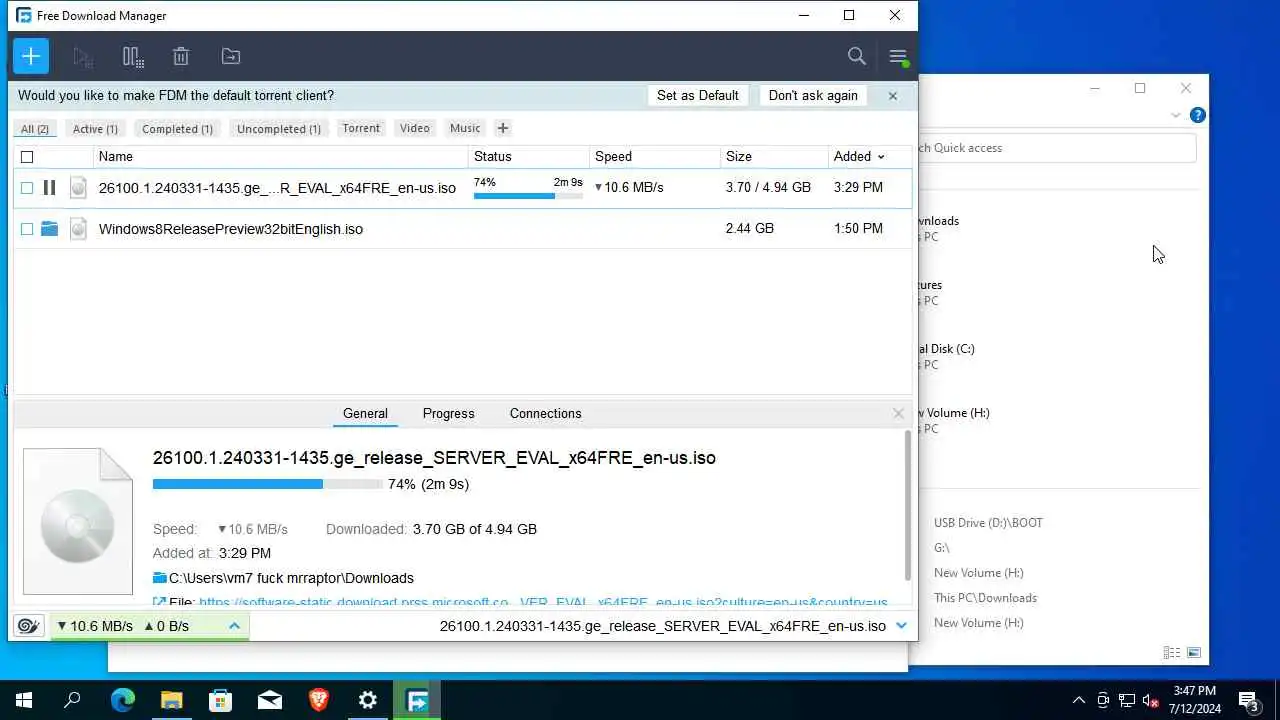Image resolution: width=1280 pixels, height=720 pixels.
Task: Click the trash delete icon in toolbar
Action: [181, 57]
